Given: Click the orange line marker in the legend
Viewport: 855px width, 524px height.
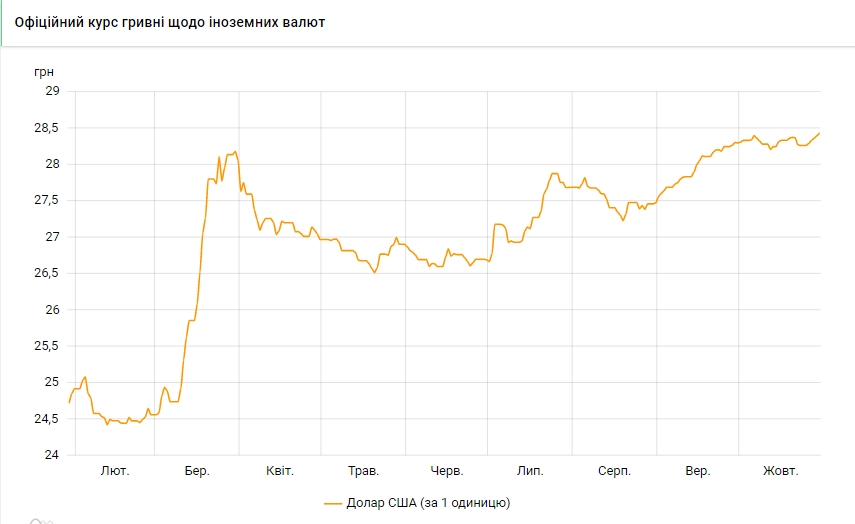Looking at the screenshot, I should tap(333, 502).
